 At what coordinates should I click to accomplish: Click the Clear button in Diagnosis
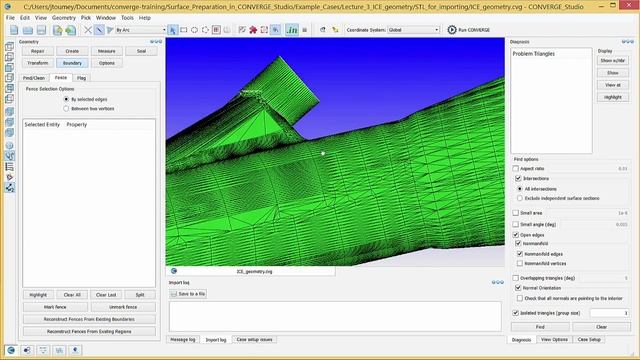point(601,327)
